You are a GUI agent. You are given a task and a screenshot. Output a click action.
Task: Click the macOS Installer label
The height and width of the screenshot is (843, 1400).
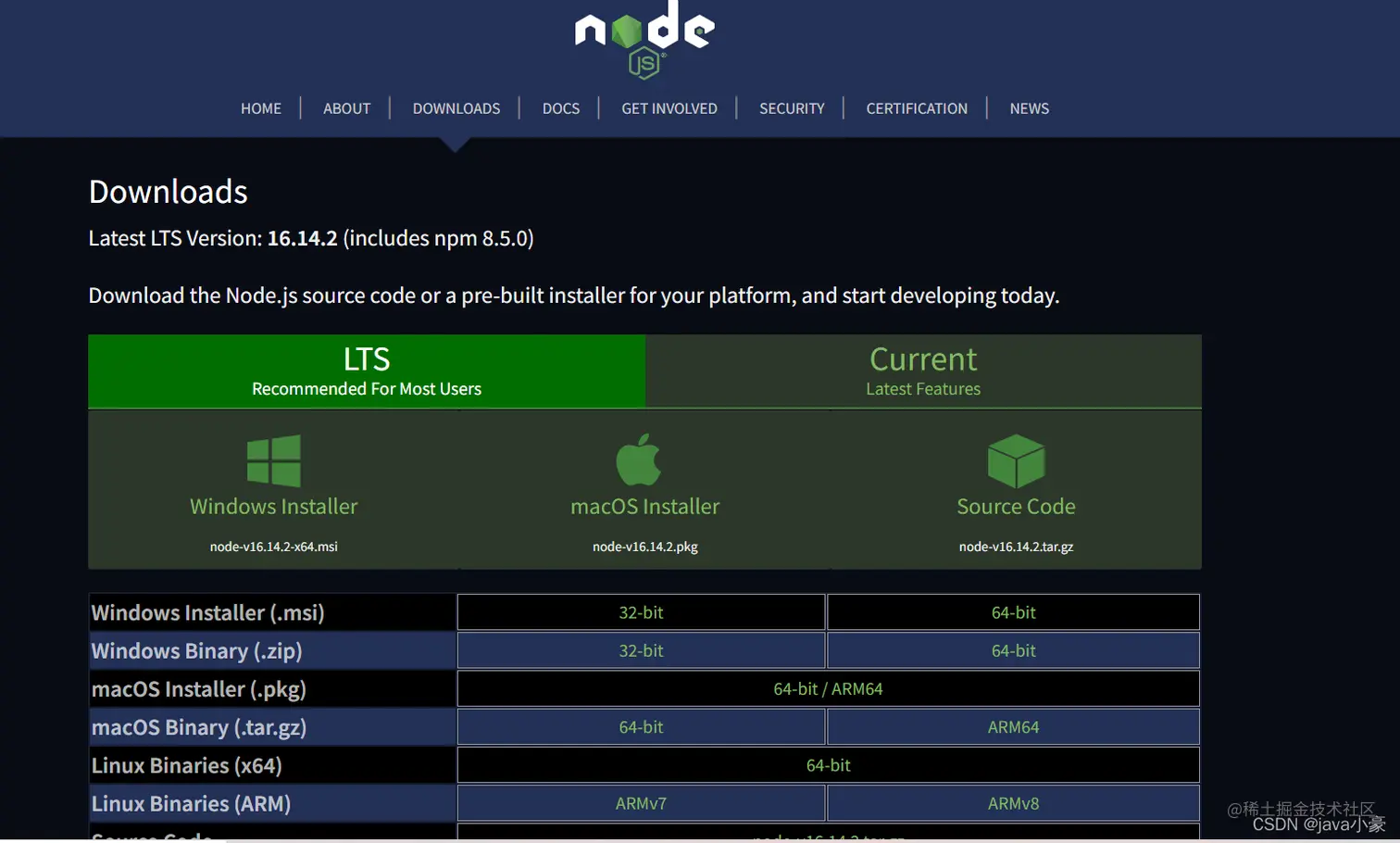point(645,507)
